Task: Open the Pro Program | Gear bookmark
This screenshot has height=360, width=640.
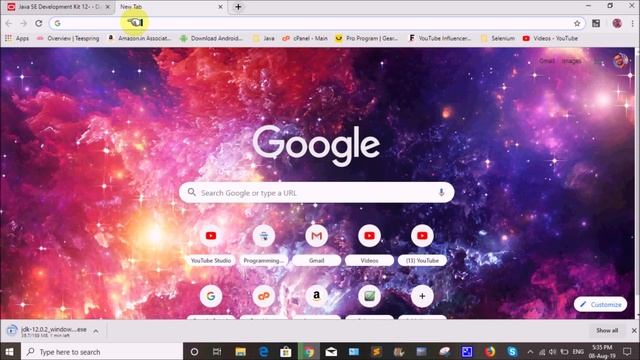Action: [367, 38]
